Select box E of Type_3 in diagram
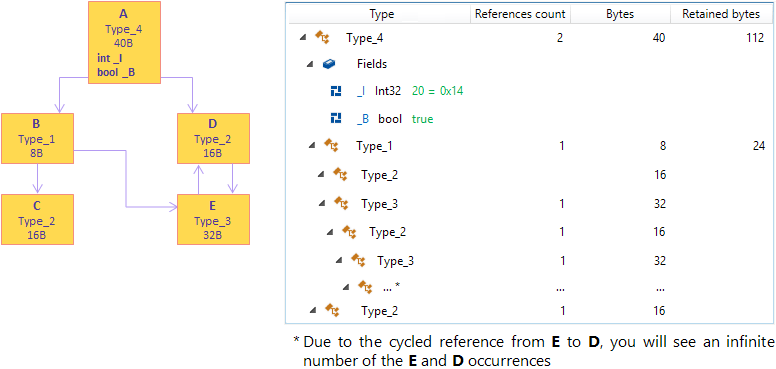Image resolution: width=776 pixels, height=369 pixels. coord(214,219)
